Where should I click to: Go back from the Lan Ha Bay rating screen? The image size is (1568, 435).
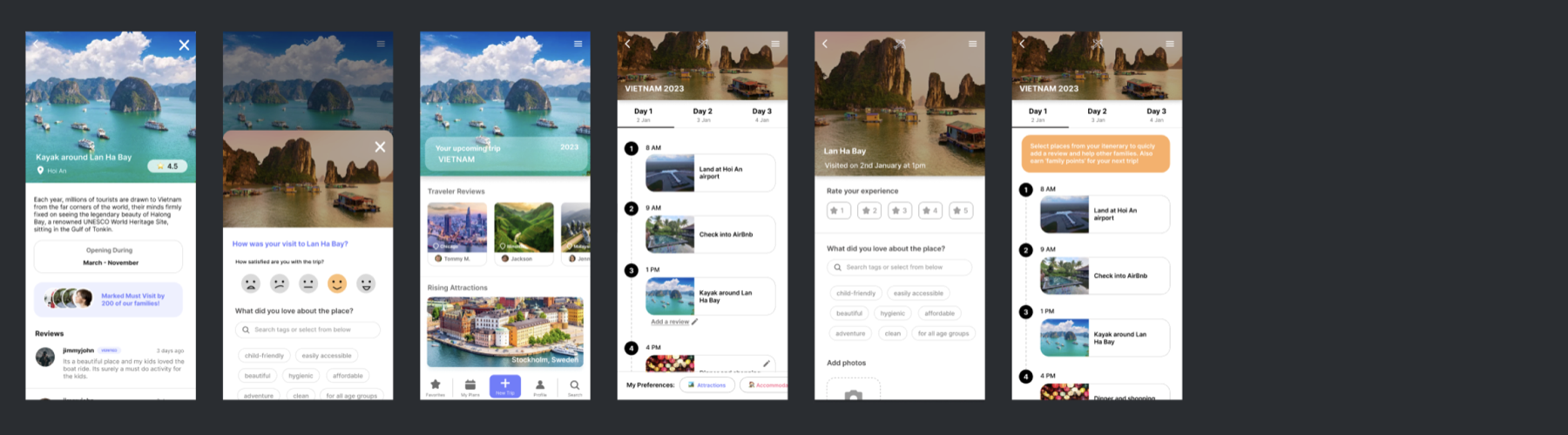(x=825, y=44)
